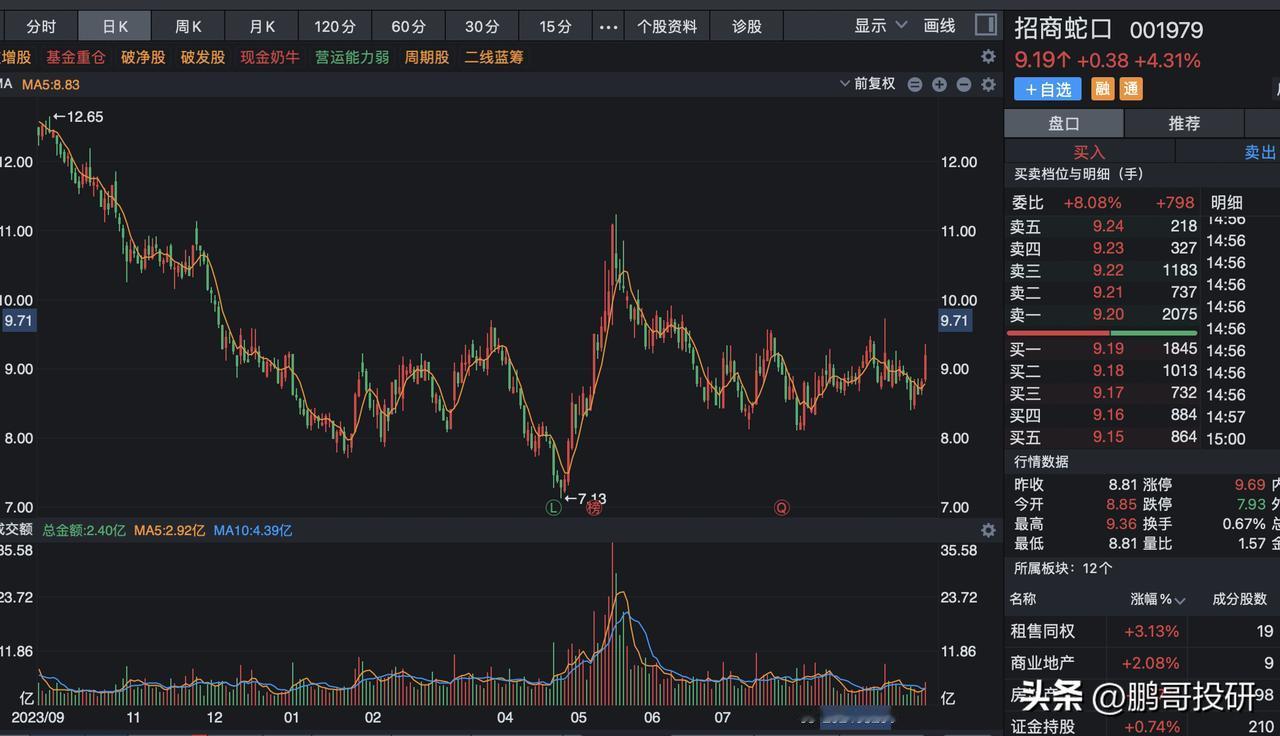This screenshot has height=736, width=1280.
Task: Select the 15分 period tab
Action: (555, 26)
